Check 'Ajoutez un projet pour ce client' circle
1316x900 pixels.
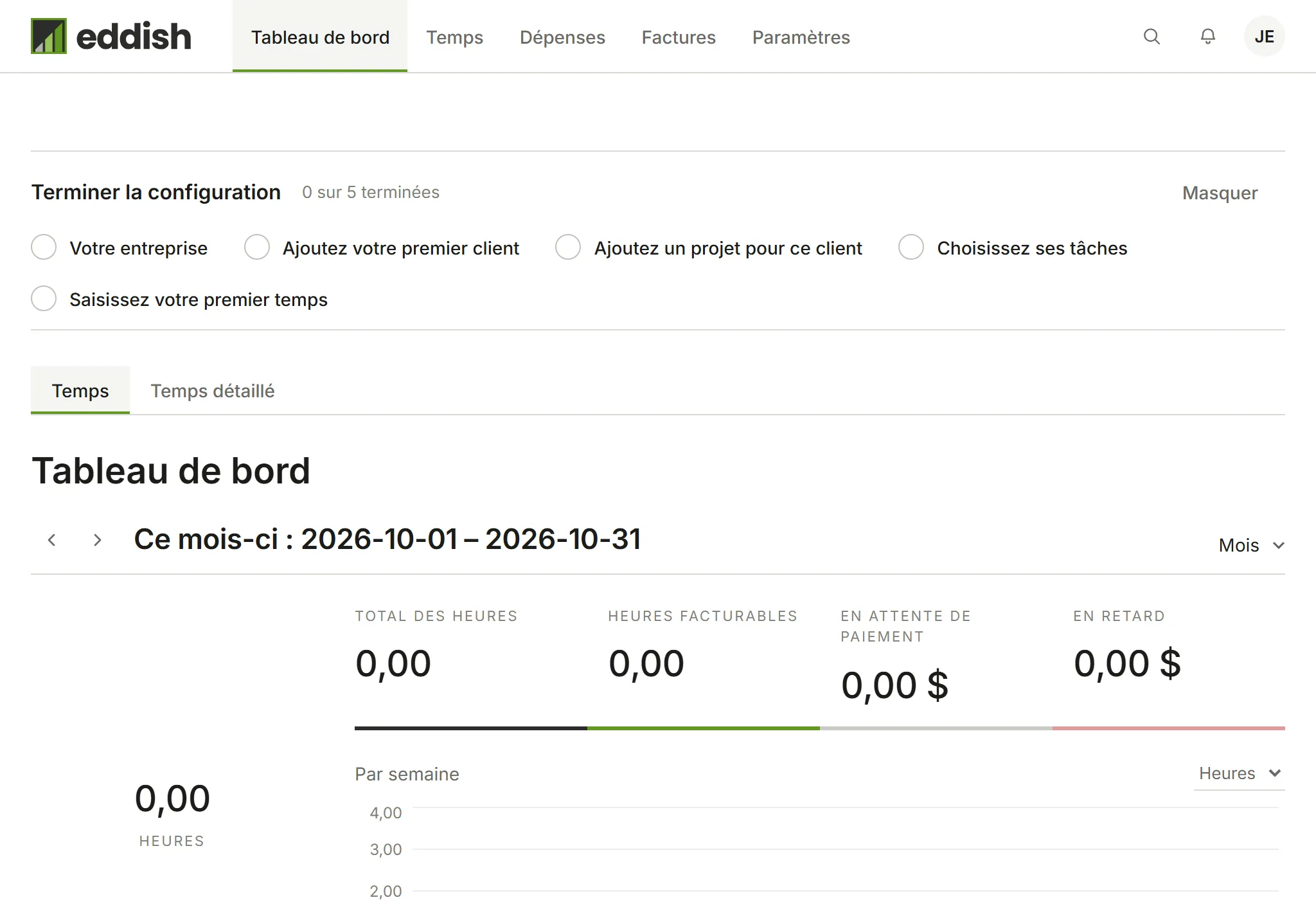[568, 248]
